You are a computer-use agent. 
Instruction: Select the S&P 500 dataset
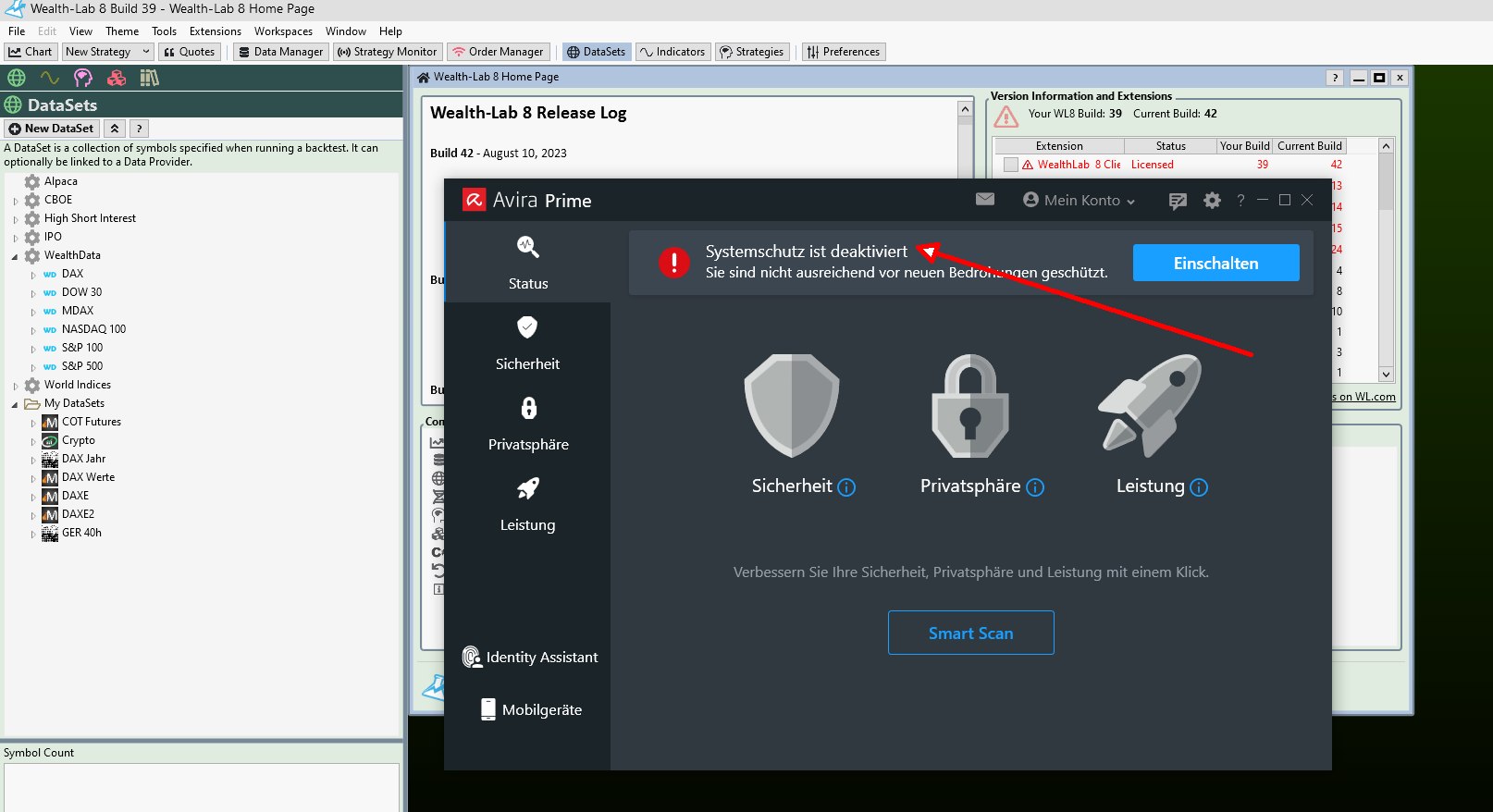pyautogui.click(x=82, y=366)
